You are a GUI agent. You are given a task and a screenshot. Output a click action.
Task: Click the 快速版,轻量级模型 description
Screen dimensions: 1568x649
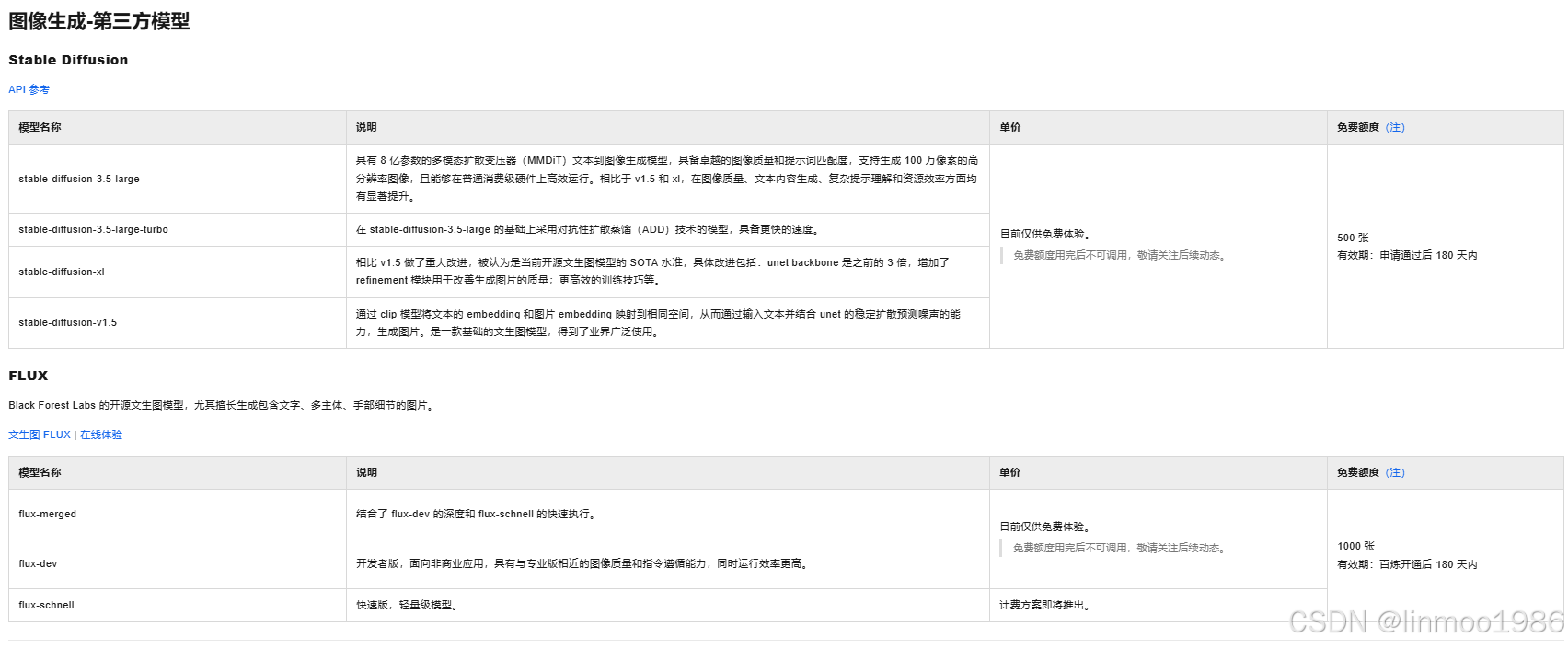[x=408, y=605]
